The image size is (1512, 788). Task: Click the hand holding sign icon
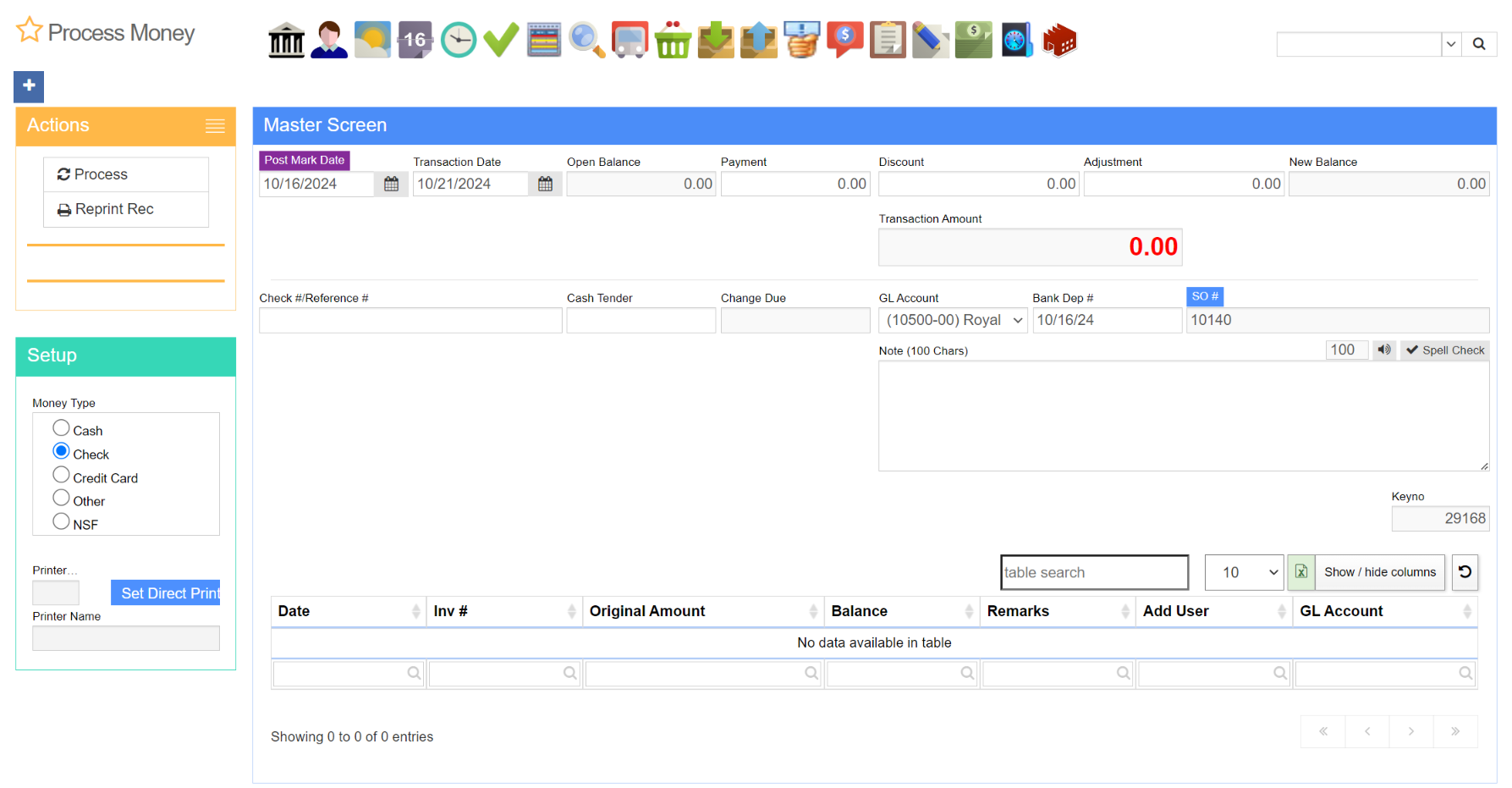click(x=801, y=40)
